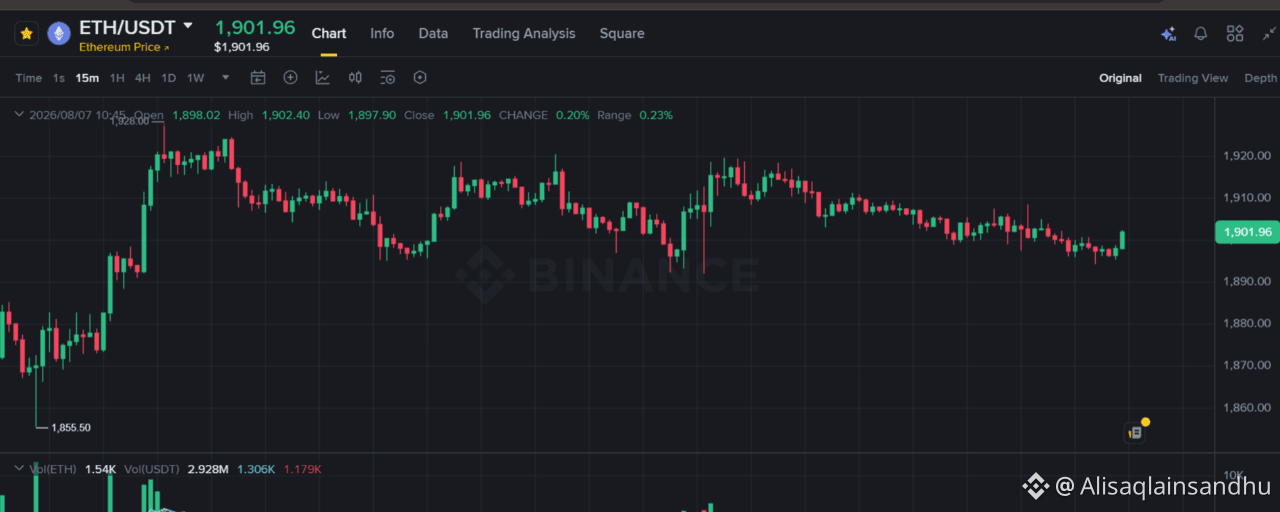Click the red volume value 1.179K
1280x512 pixels.
(x=302, y=469)
